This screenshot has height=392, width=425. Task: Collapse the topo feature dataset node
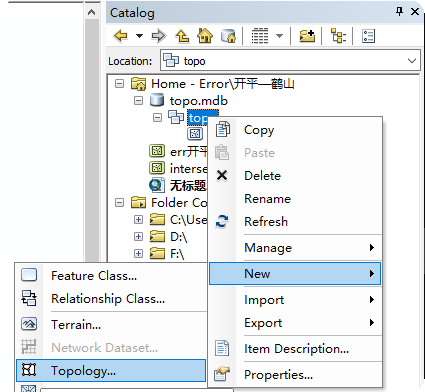coord(157,117)
